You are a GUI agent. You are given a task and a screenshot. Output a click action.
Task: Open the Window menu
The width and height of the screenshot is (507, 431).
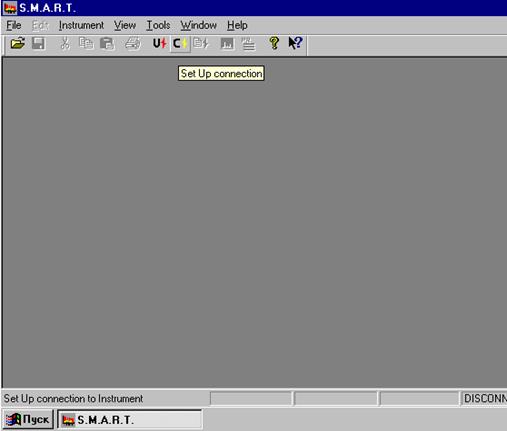coord(198,25)
